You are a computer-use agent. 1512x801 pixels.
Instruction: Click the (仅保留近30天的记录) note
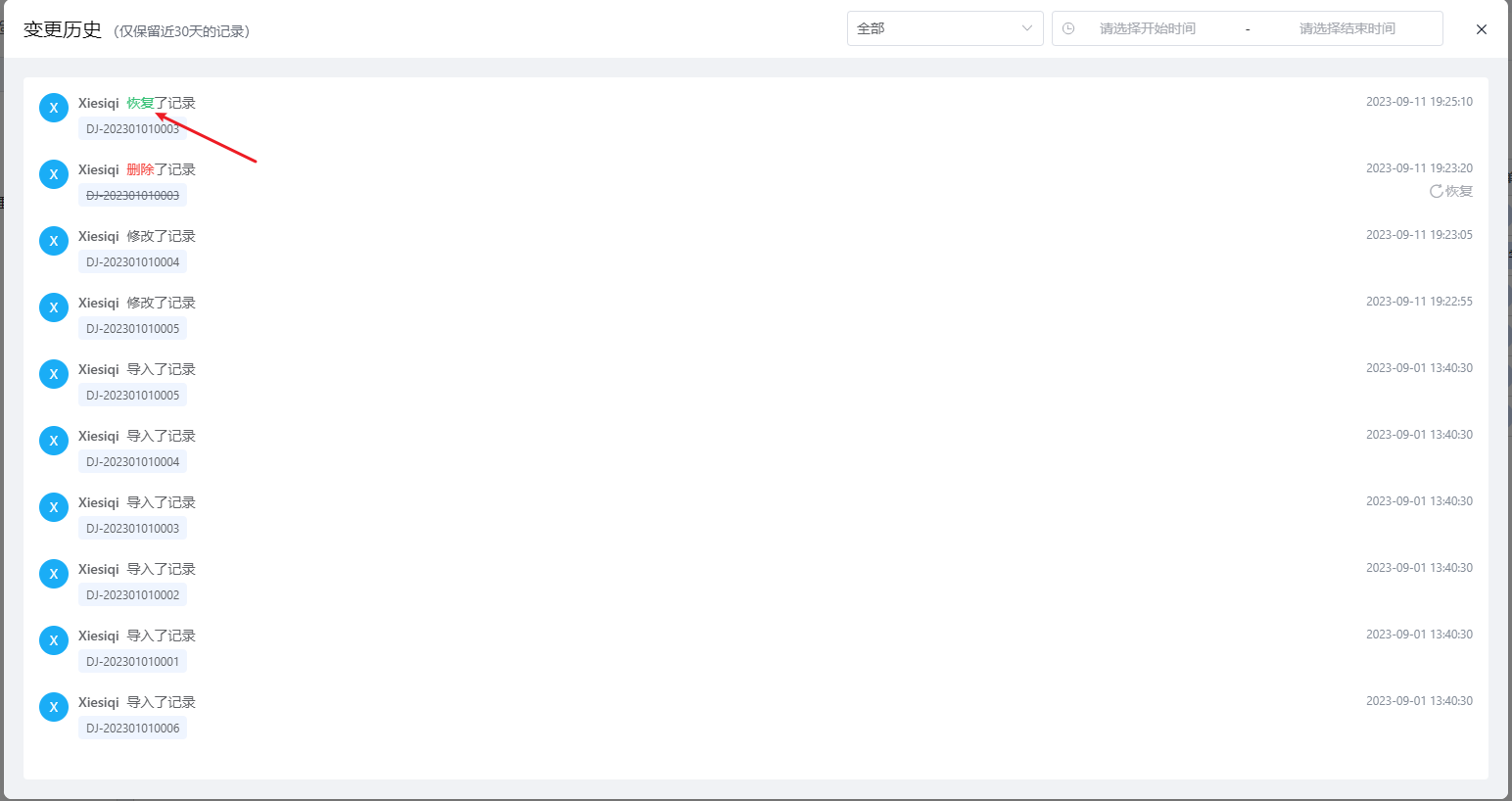[x=181, y=31]
